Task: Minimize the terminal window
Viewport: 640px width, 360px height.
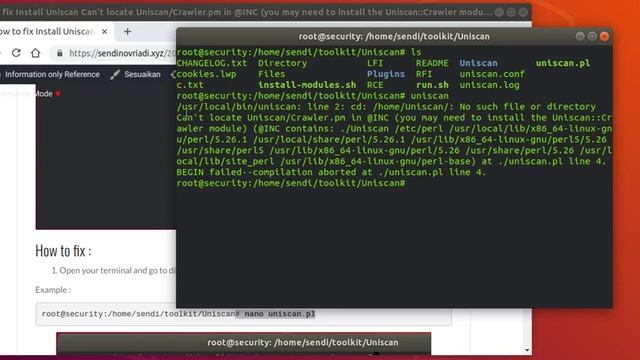Action: click(580, 36)
